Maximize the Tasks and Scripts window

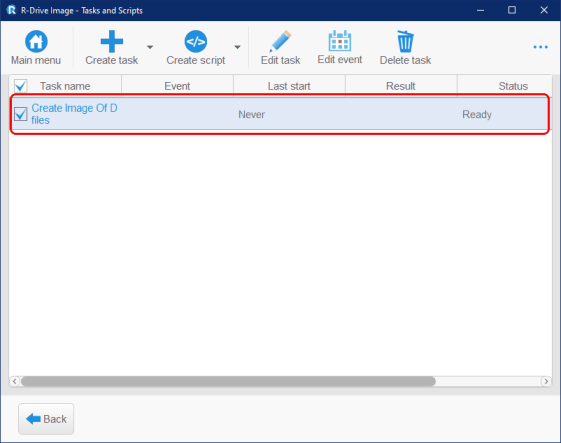click(x=512, y=10)
